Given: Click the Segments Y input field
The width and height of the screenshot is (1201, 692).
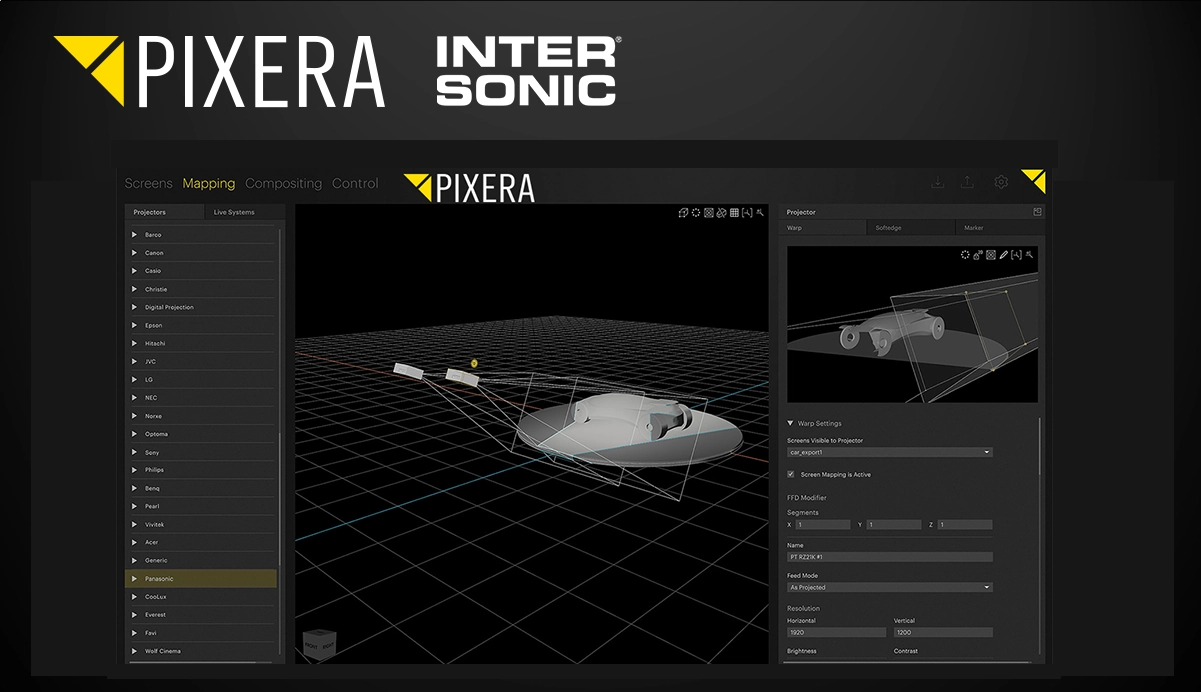Looking at the screenshot, I should (x=894, y=524).
